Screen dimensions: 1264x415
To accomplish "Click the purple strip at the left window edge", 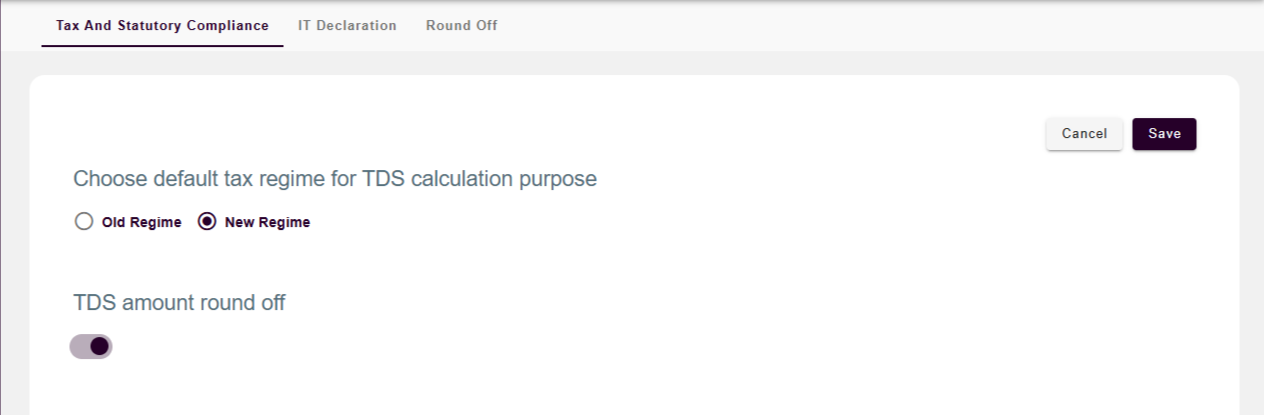I will click(x=1, y=250).
